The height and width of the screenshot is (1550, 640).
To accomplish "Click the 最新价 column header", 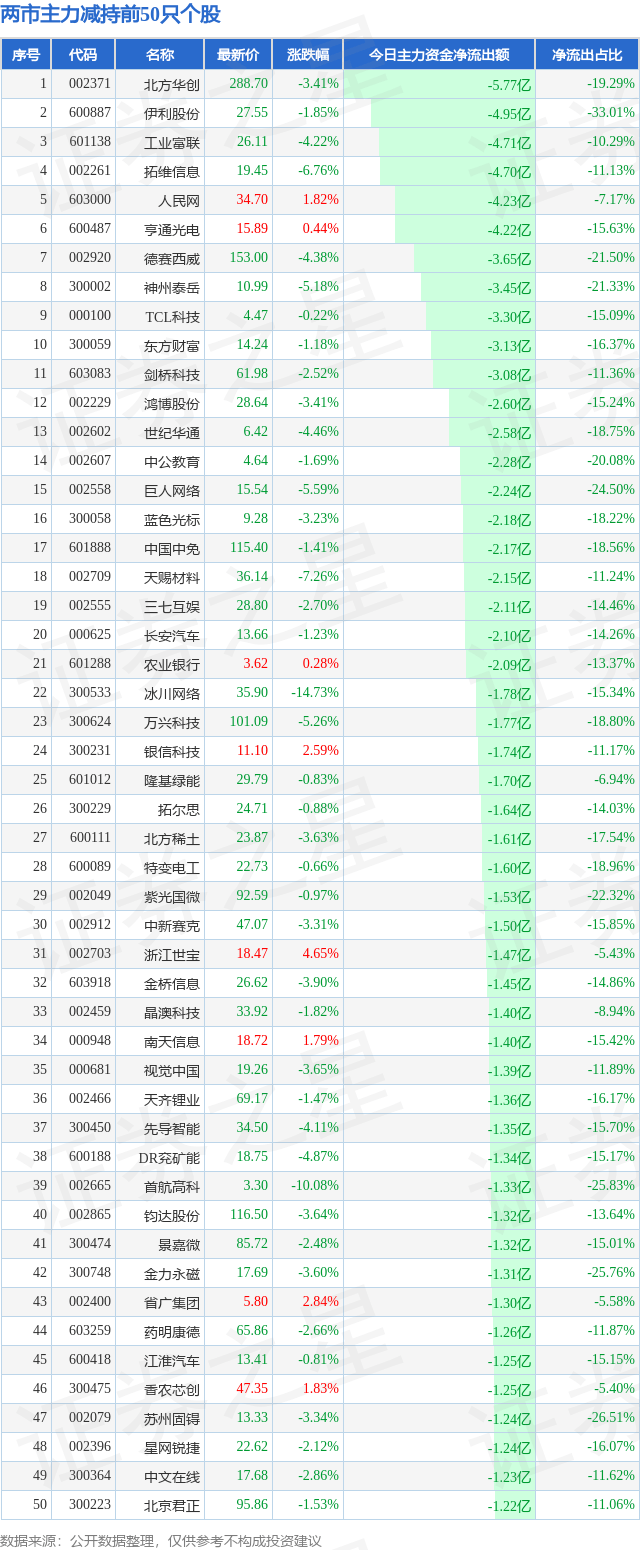I will [x=237, y=55].
